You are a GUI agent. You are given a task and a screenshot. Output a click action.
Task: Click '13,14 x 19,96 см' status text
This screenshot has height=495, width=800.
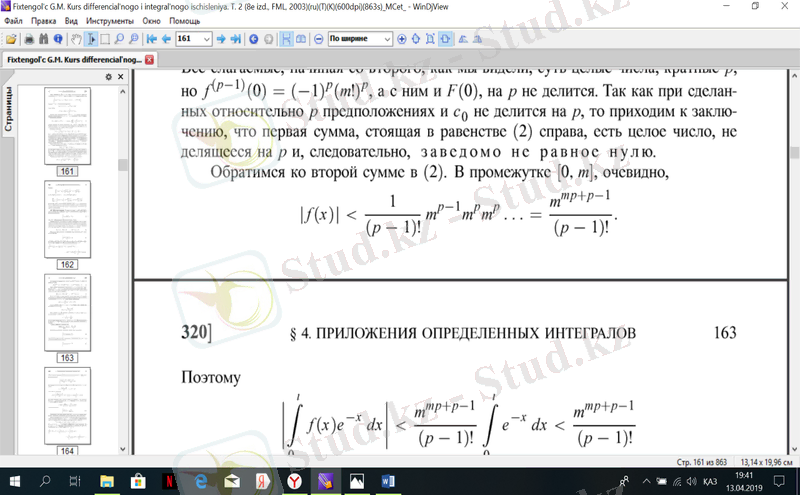766,462
